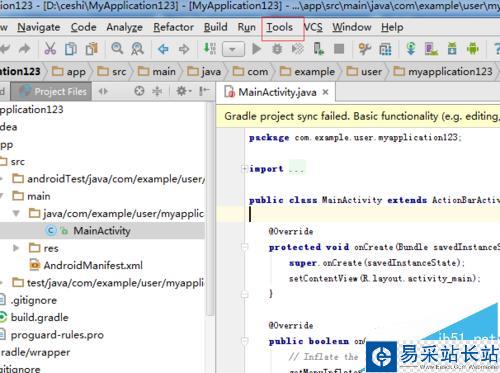Viewport: 500px width, 373px height.
Task: Click the main breadcrumb folder
Action: tap(157, 71)
